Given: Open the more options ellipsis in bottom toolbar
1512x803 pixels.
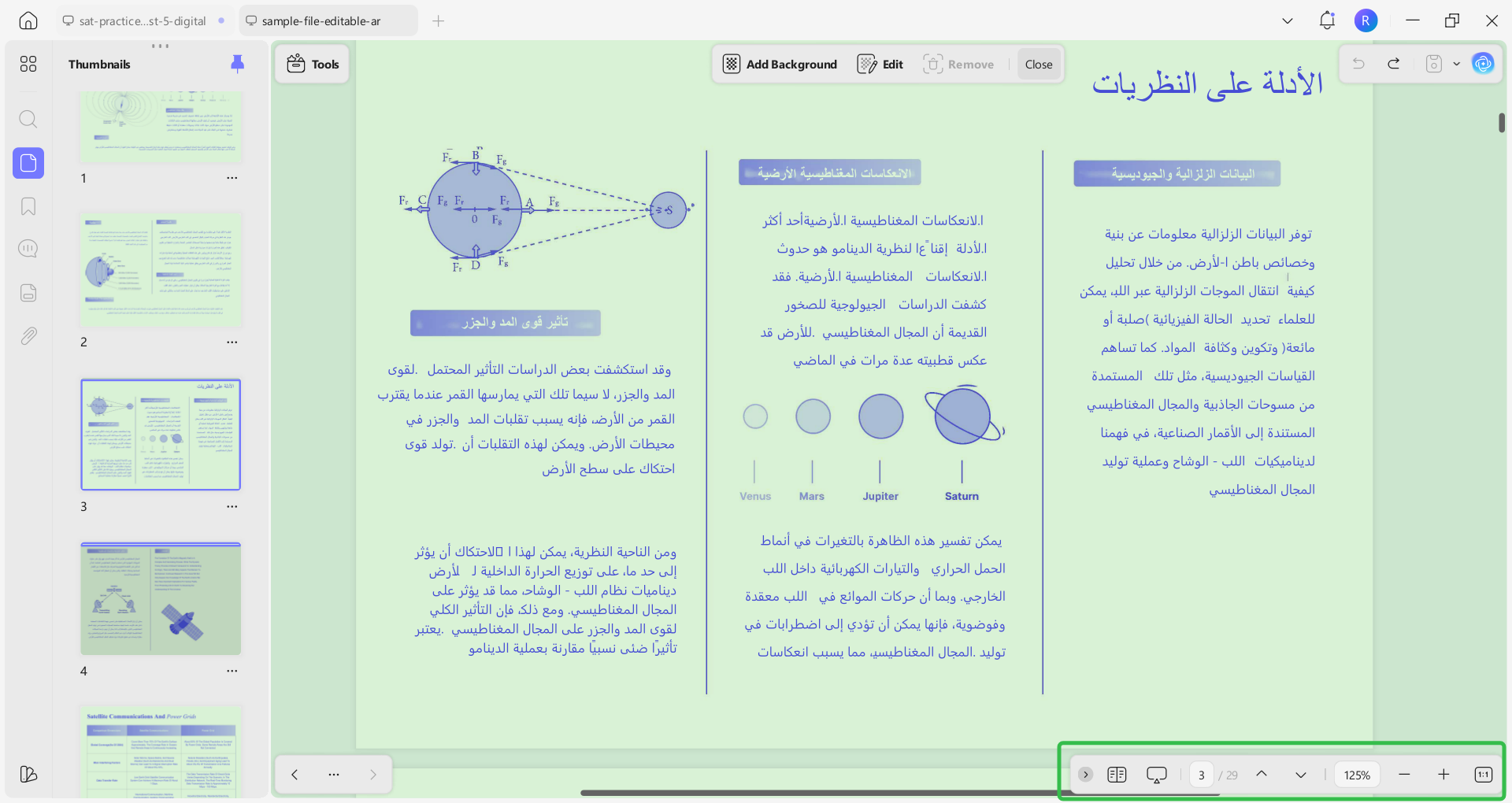Looking at the screenshot, I should tap(334, 775).
